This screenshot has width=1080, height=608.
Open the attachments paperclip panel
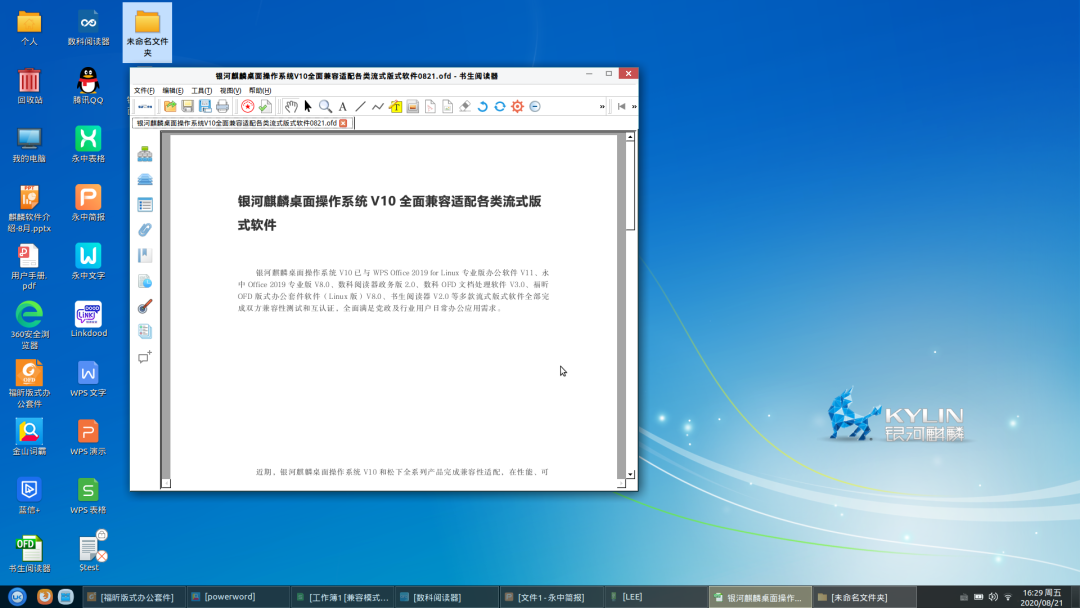point(146,228)
